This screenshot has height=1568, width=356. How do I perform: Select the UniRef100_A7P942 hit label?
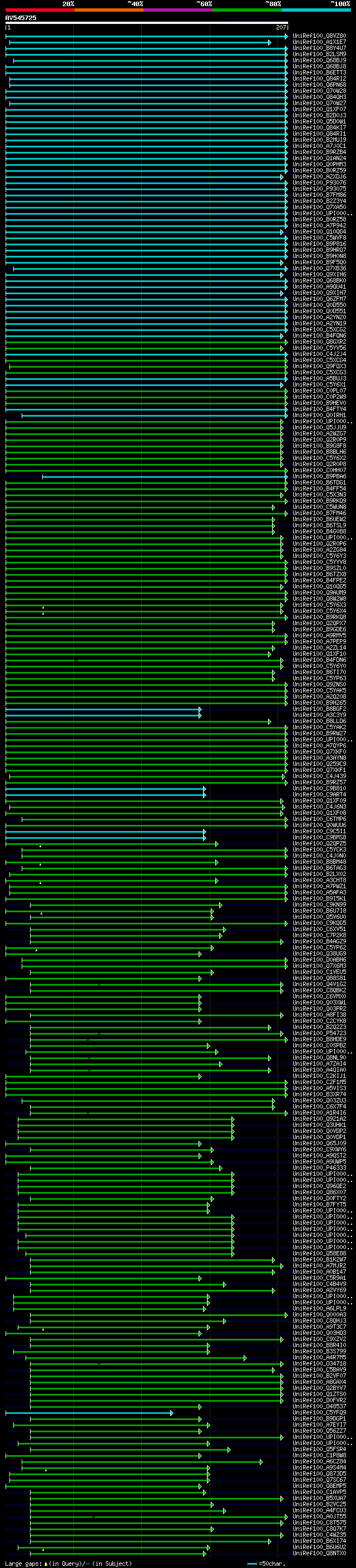[x=319, y=225]
